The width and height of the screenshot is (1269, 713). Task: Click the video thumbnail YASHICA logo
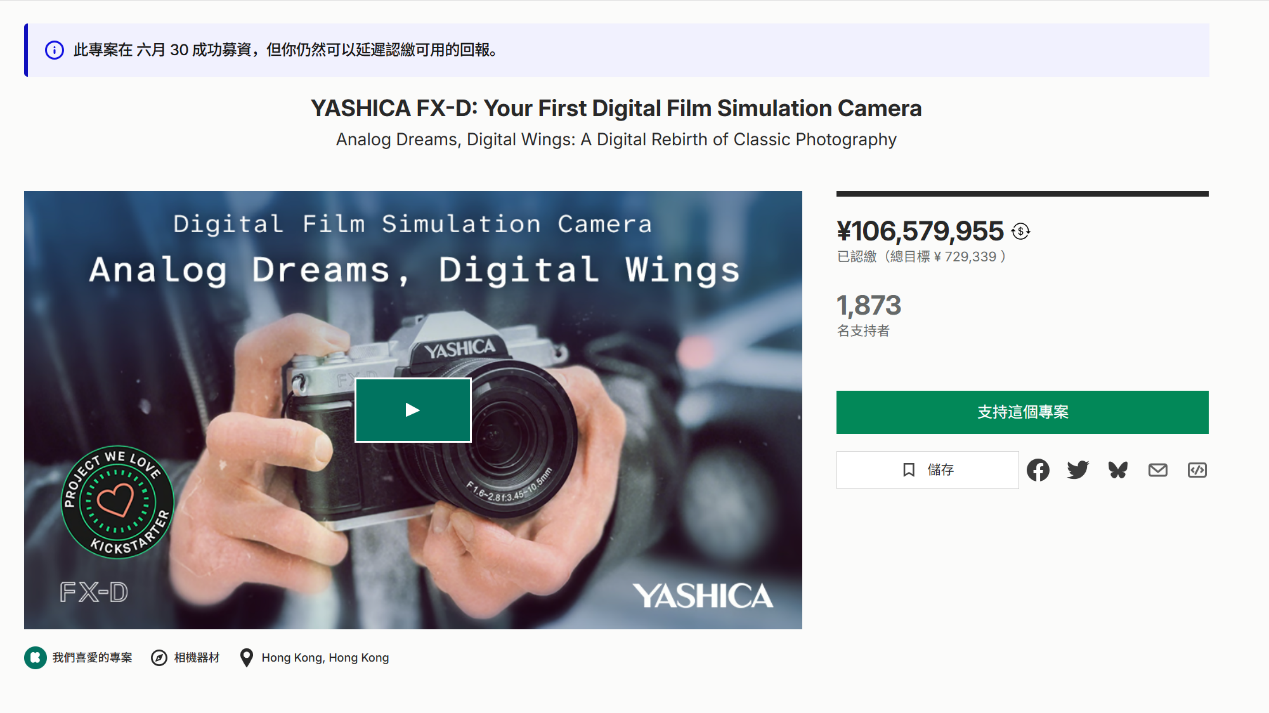pos(702,596)
